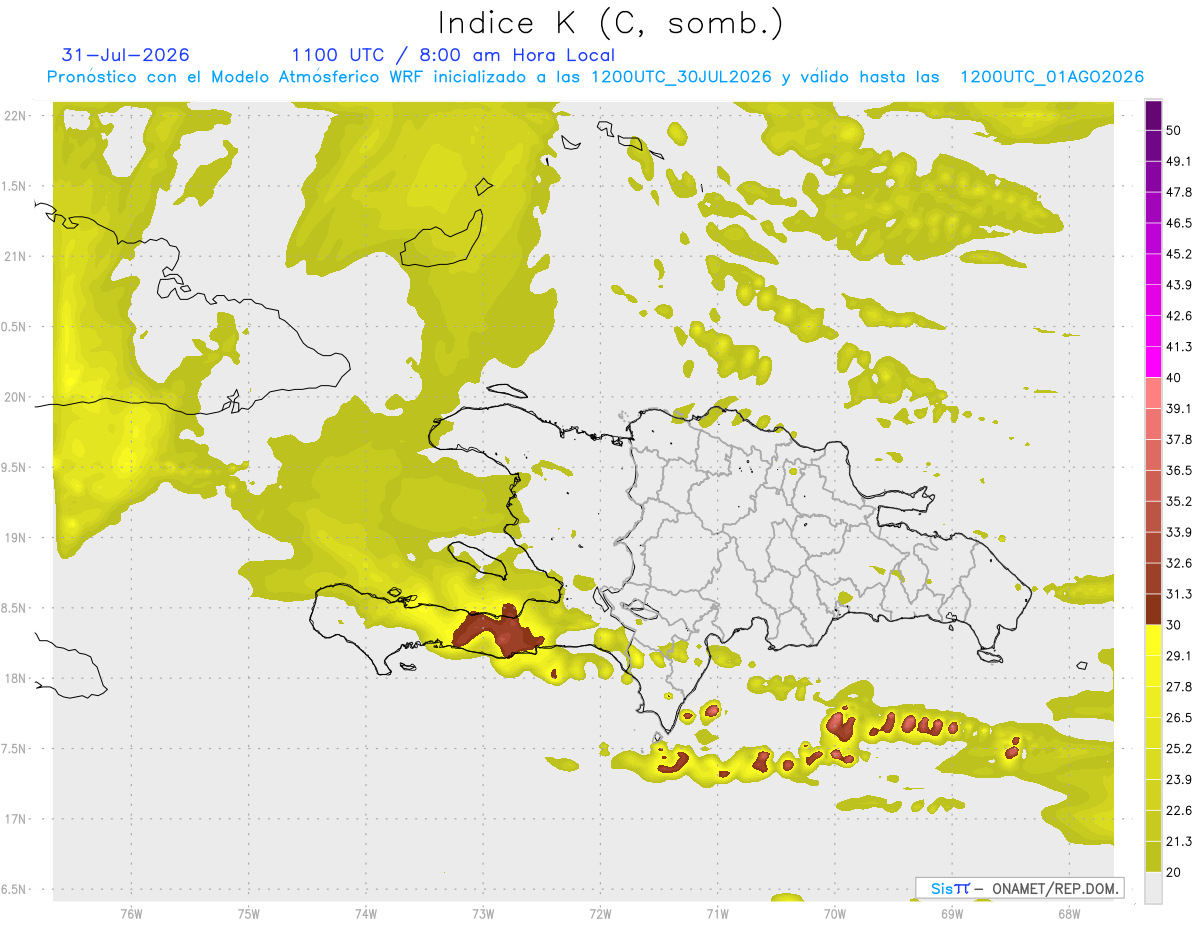1200x927 pixels.
Task: Click the 19N latitude label
Action: (x=15, y=537)
